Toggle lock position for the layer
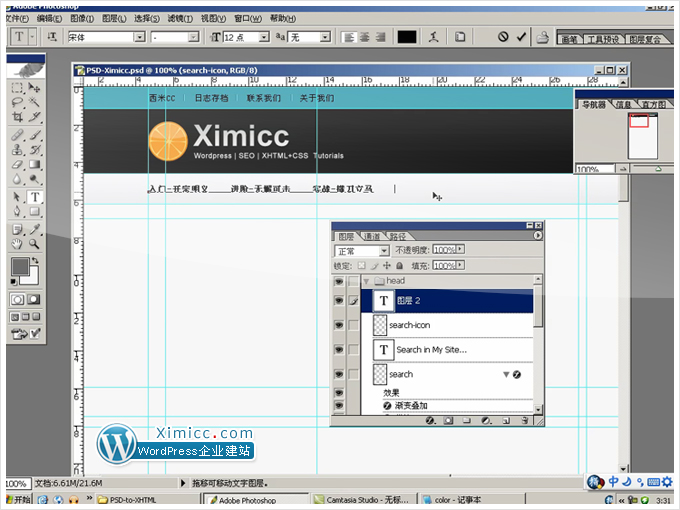Viewport: 680px width, 510px height. (x=387, y=265)
